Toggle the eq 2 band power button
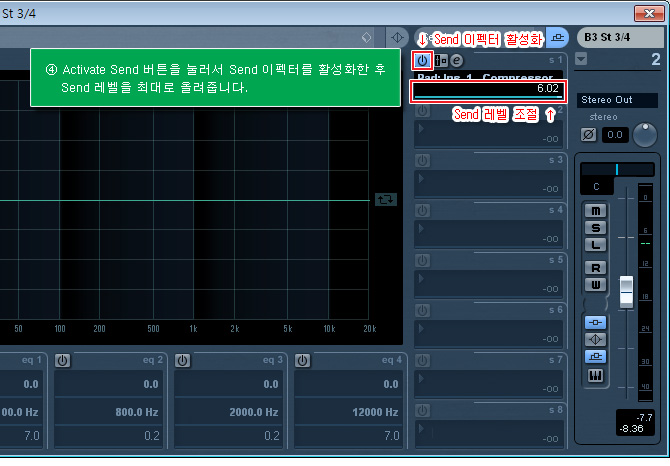The image size is (670, 466). (62, 361)
